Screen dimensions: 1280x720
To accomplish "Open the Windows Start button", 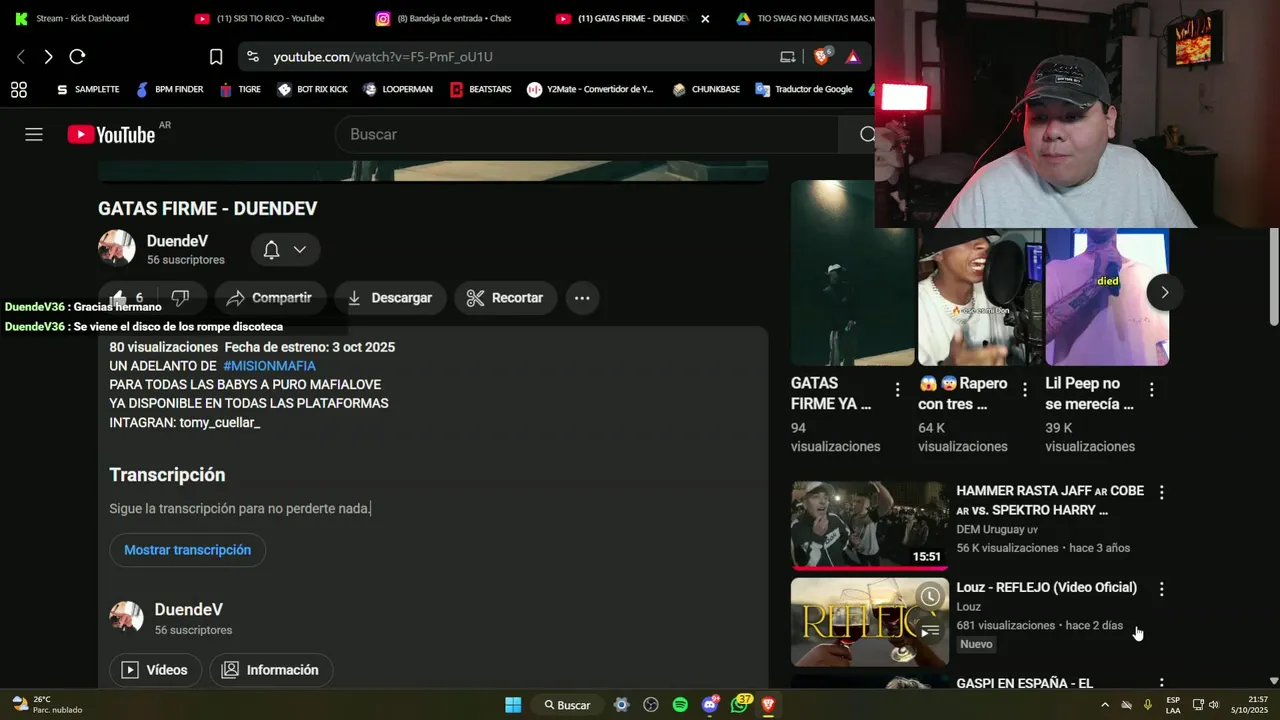I will point(513,705).
